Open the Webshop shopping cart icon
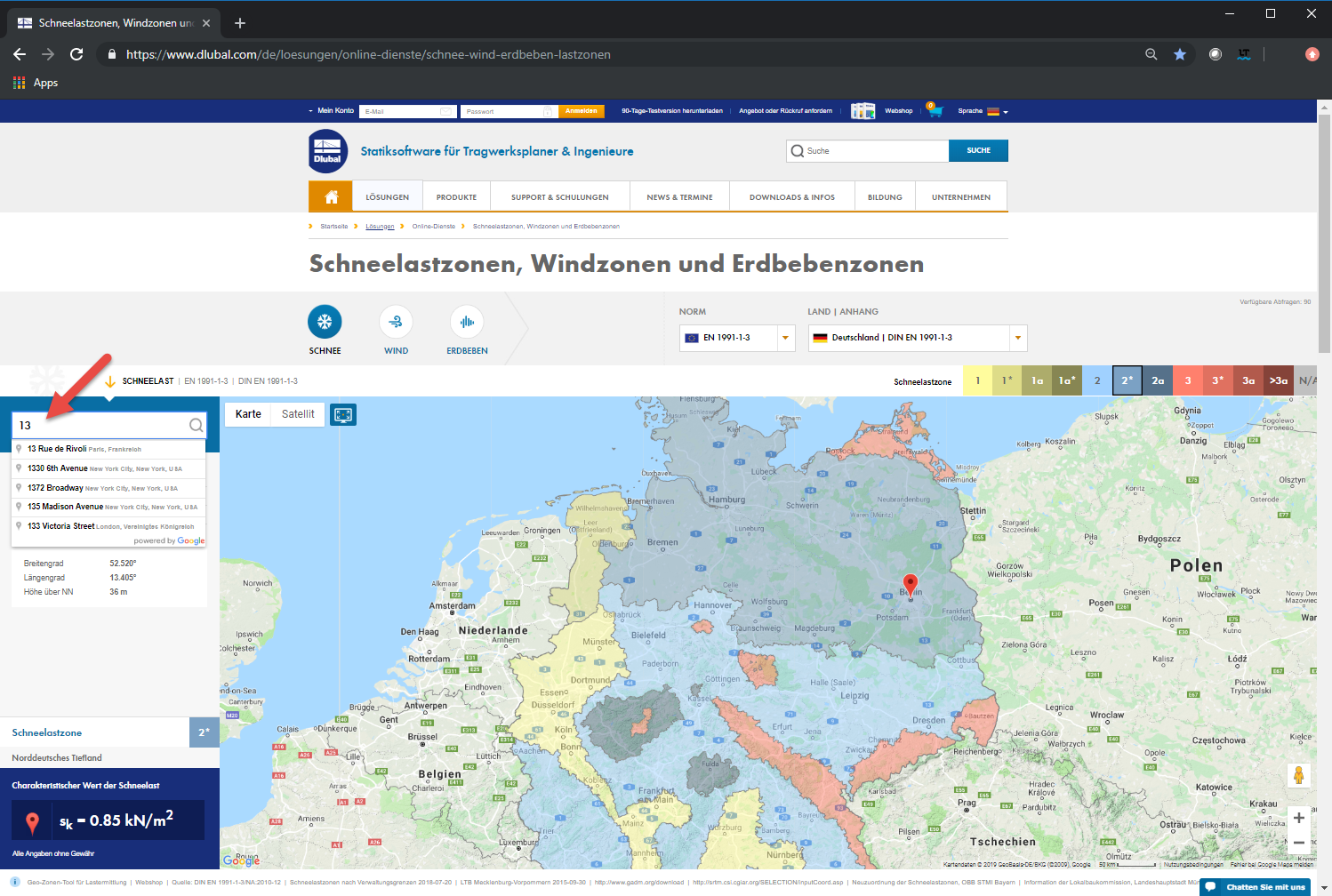This screenshot has width=1332, height=896. 935,110
